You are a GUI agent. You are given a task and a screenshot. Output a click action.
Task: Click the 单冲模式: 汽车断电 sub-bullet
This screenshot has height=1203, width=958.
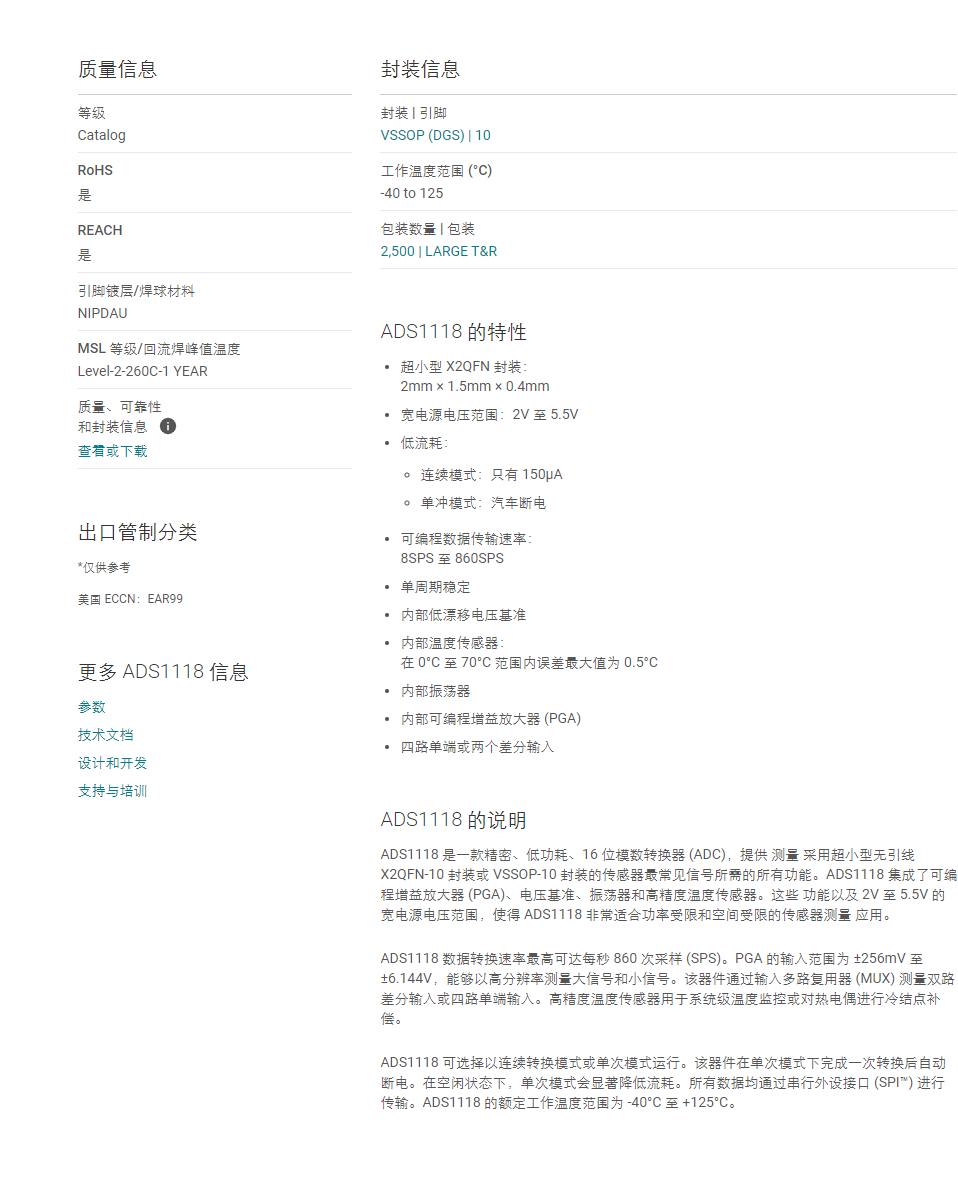pyautogui.click(x=483, y=503)
